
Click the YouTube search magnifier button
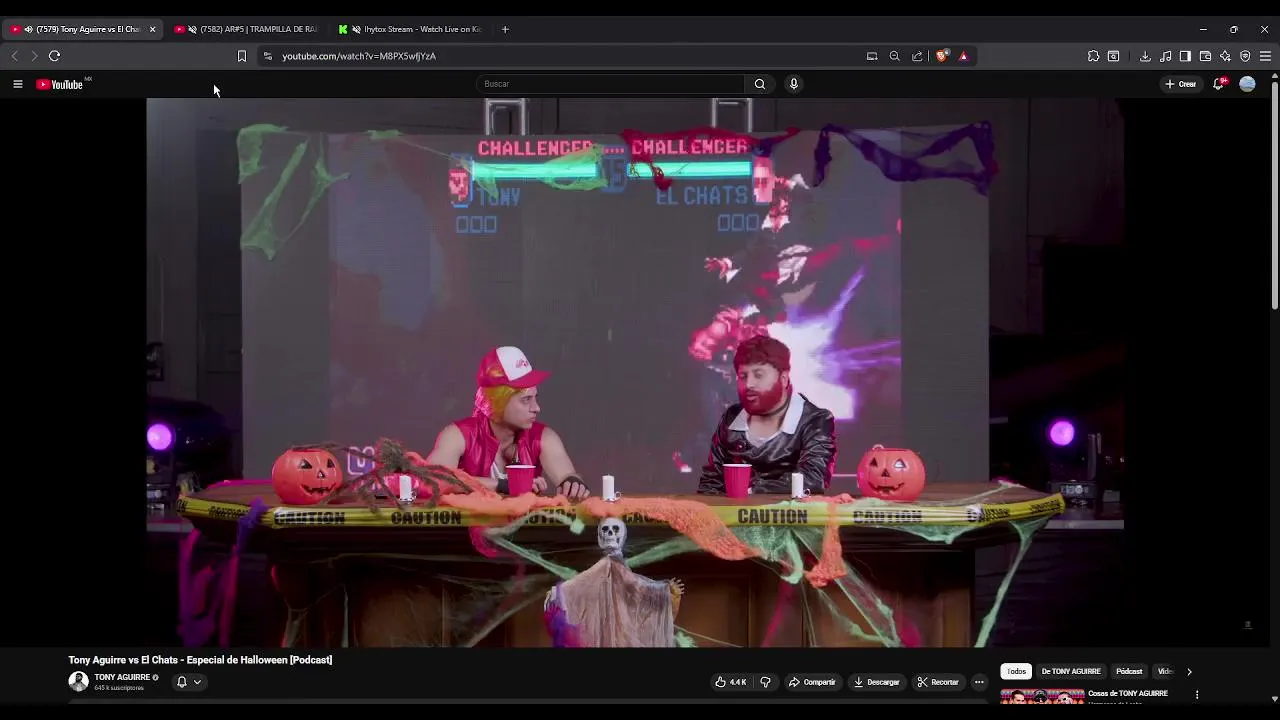pyautogui.click(x=760, y=84)
